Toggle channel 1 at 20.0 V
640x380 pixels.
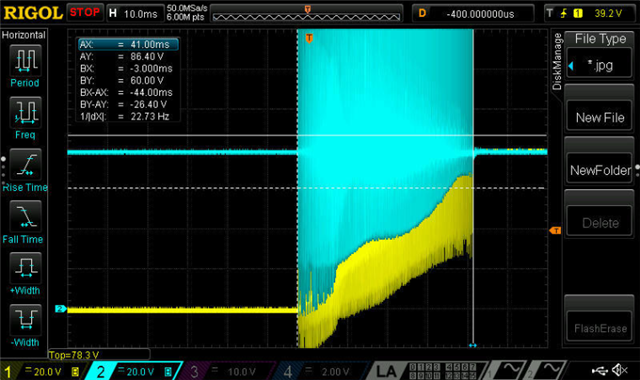coord(42,371)
